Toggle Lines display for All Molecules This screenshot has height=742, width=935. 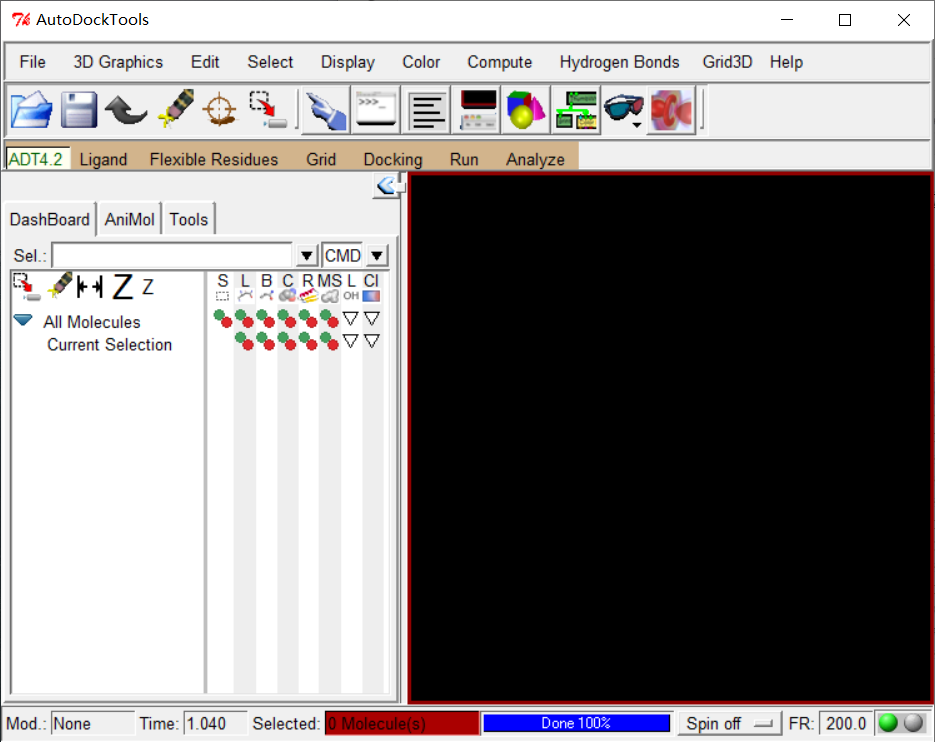[243, 318]
